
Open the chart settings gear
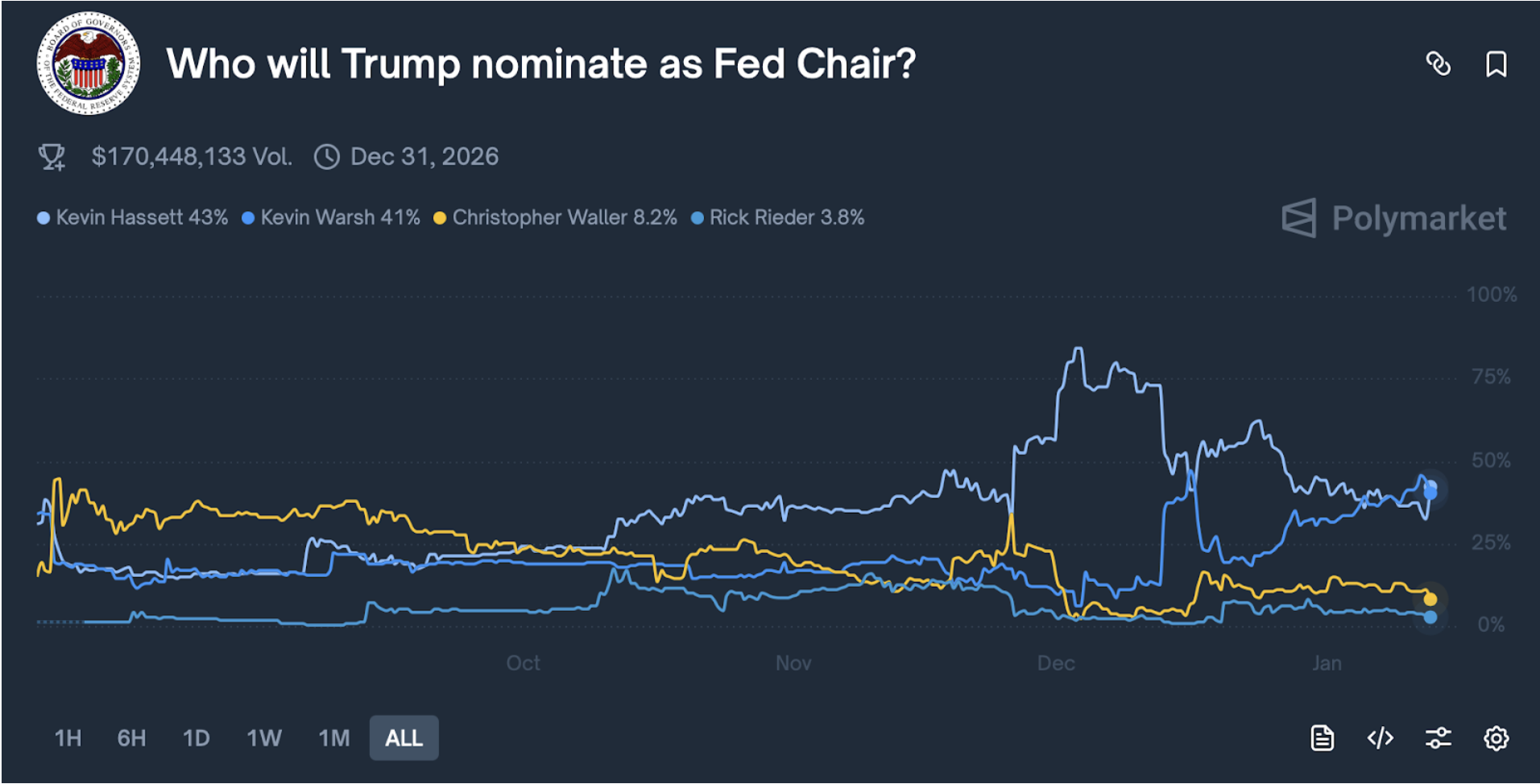pos(1497,737)
